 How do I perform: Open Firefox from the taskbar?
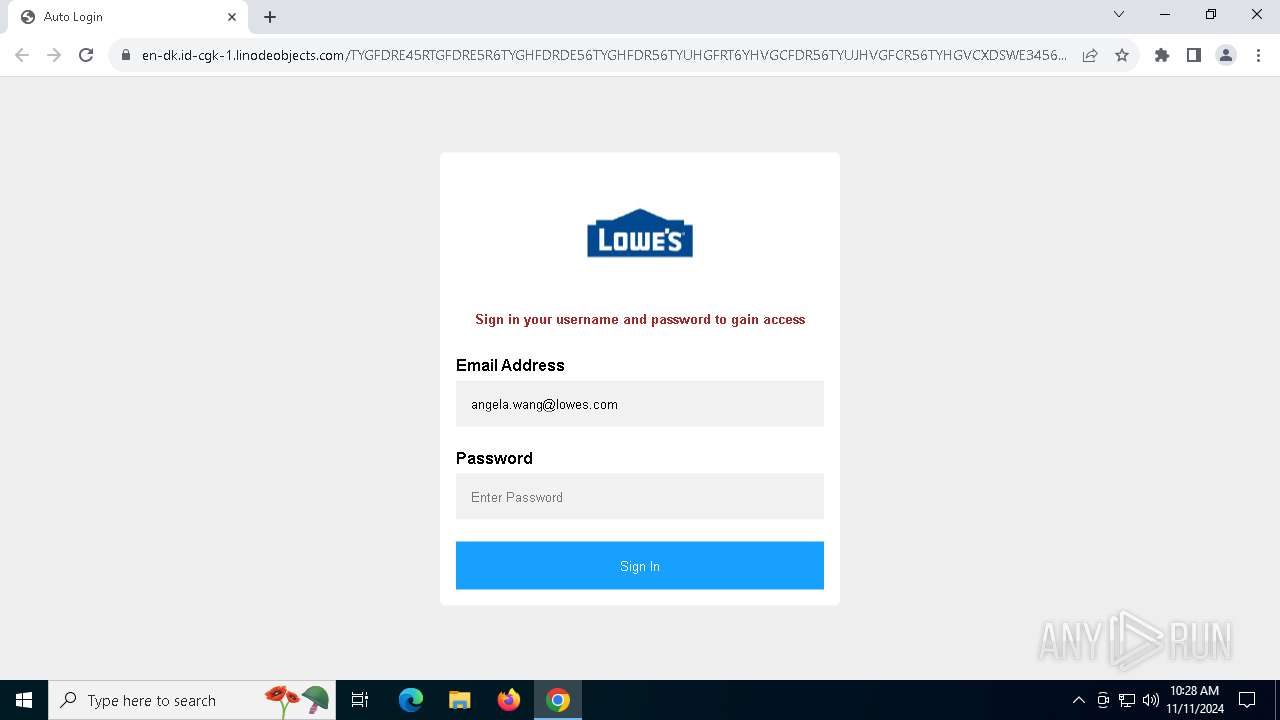pyautogui.click(x=509, y=700)
